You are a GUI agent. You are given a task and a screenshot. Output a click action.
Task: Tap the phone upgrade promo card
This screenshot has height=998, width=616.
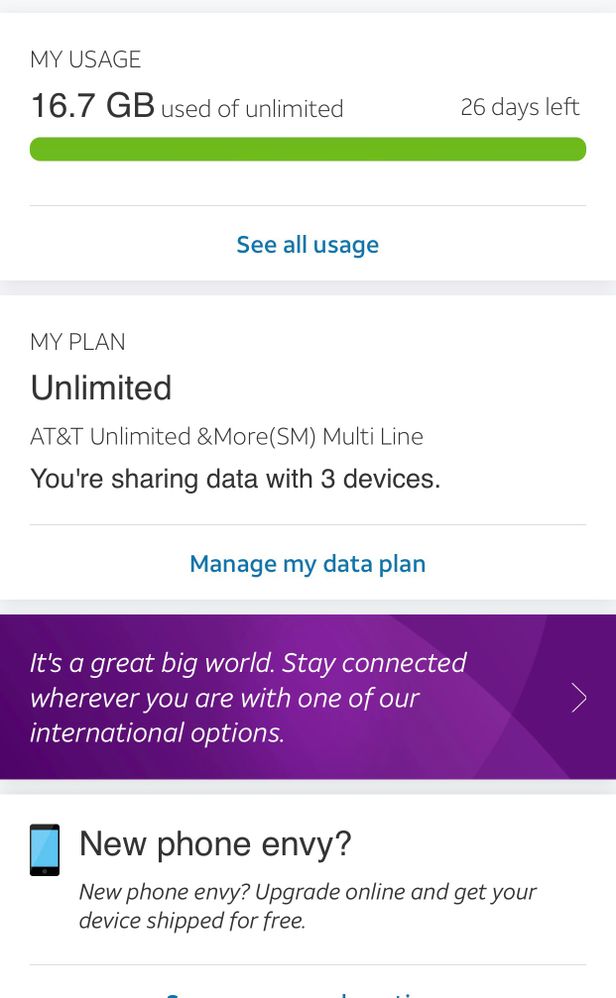pos(308,880)
